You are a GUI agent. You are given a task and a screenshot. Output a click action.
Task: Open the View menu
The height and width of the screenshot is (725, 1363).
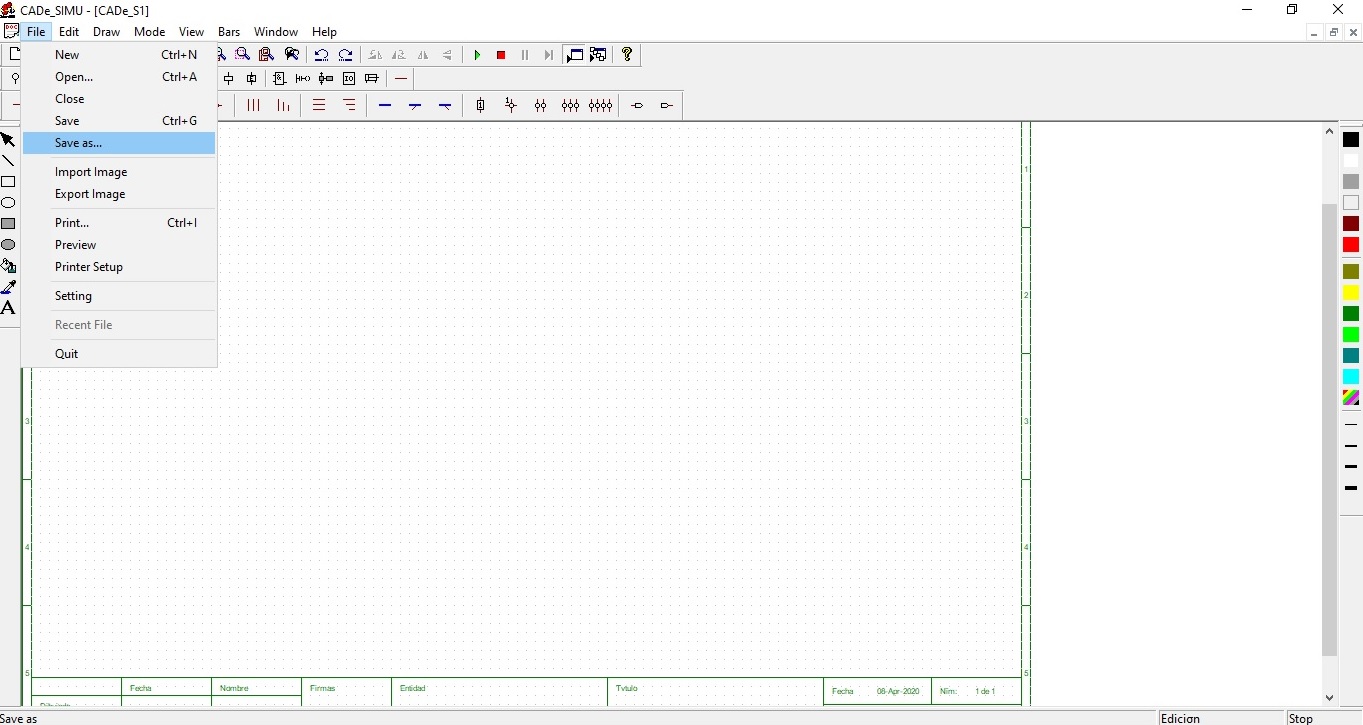tap(191, 32)
